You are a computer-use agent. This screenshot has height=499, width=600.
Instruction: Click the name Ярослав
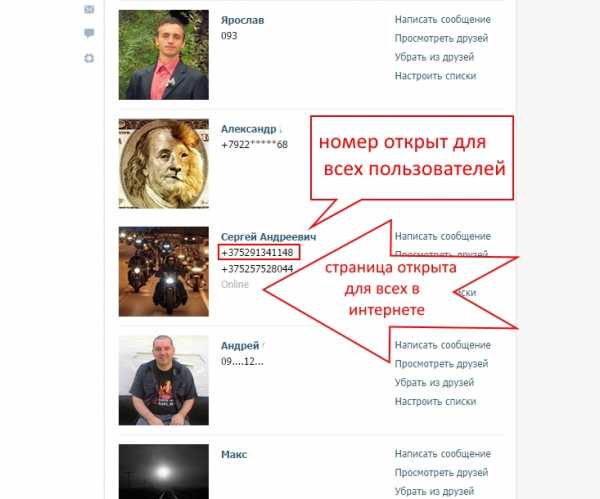[242, 20]
